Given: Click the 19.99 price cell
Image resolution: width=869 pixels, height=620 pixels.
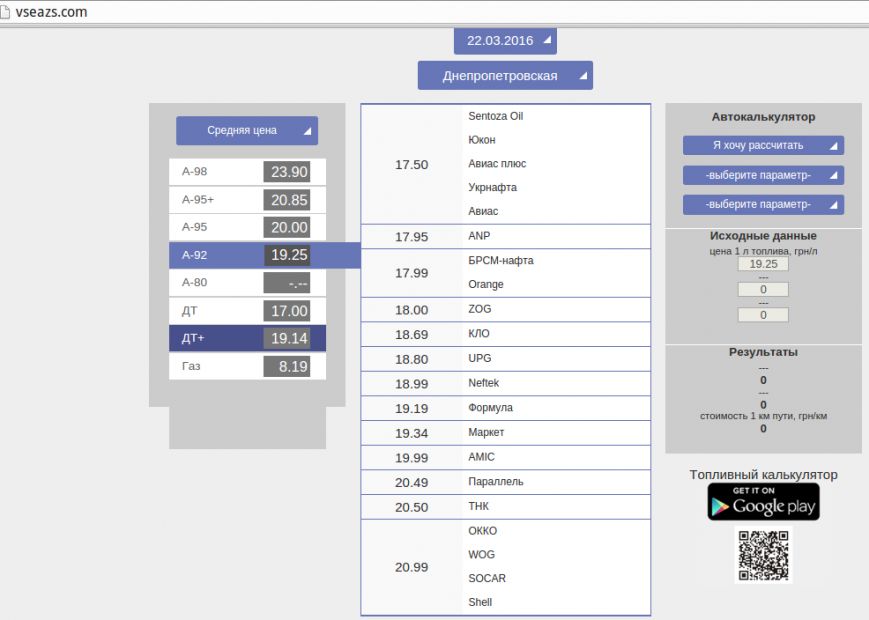Looking at the screenshot, I should pyautogui.click(x=411, y=458).
